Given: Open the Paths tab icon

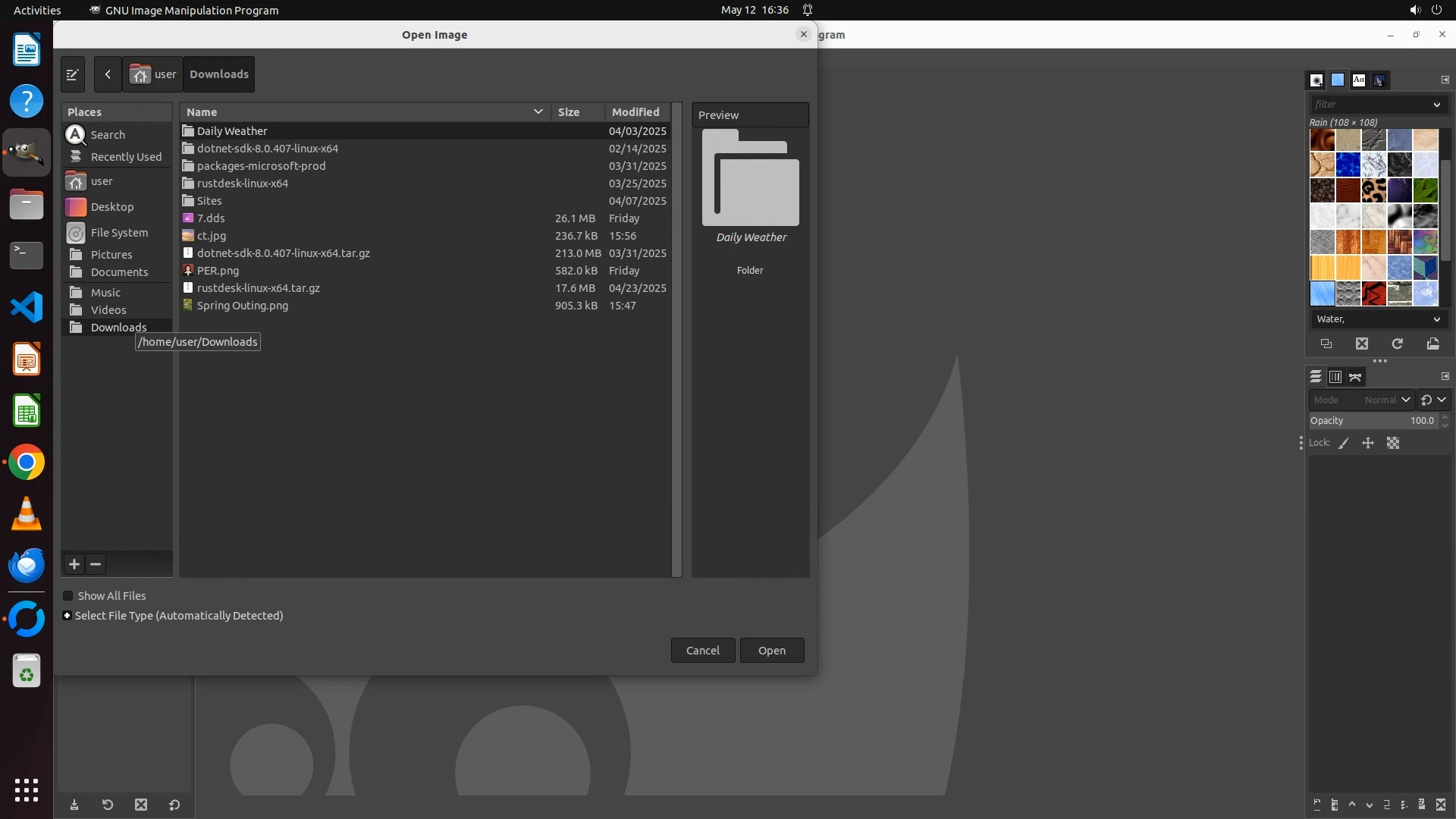Looking at the screenshot, I should pos(1356,377).
